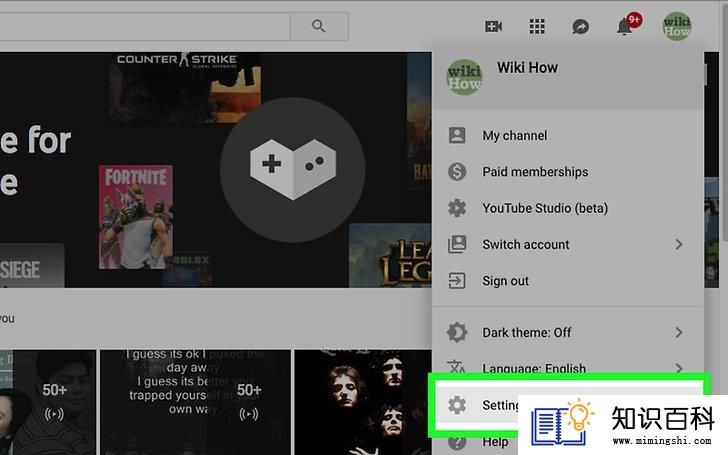Image resolution: width=728 pixels, height=455 pixels.
Task: Open YouTube Studio (beta) menu item
Action: [x=568, y=208]
